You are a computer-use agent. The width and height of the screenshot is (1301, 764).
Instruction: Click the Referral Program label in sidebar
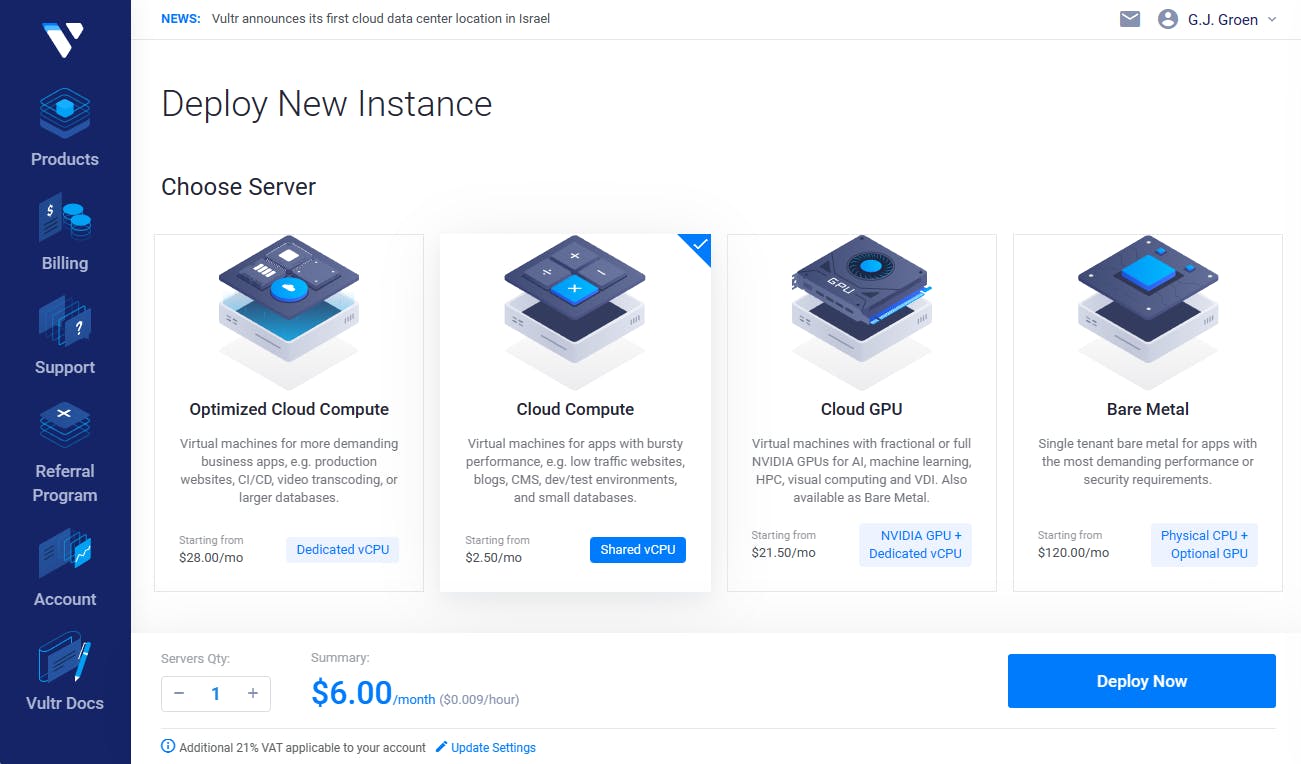65,483
